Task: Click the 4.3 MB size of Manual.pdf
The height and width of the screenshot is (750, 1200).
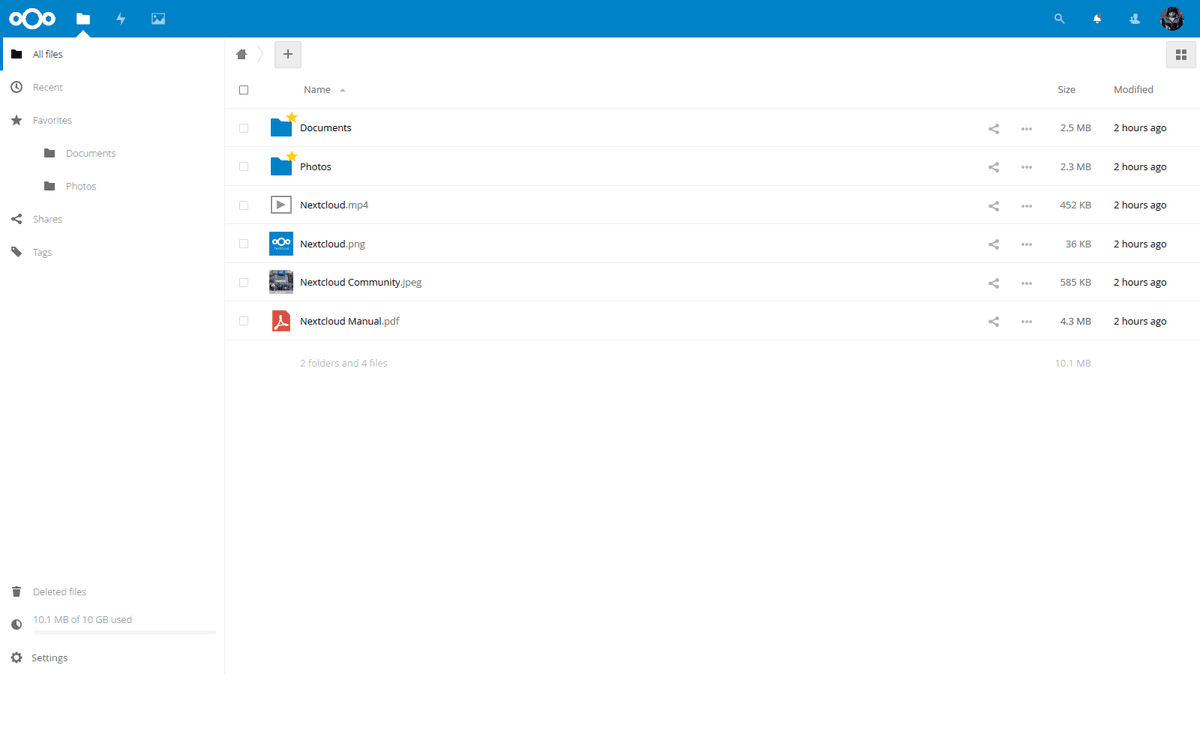Action: point(1076,321)
